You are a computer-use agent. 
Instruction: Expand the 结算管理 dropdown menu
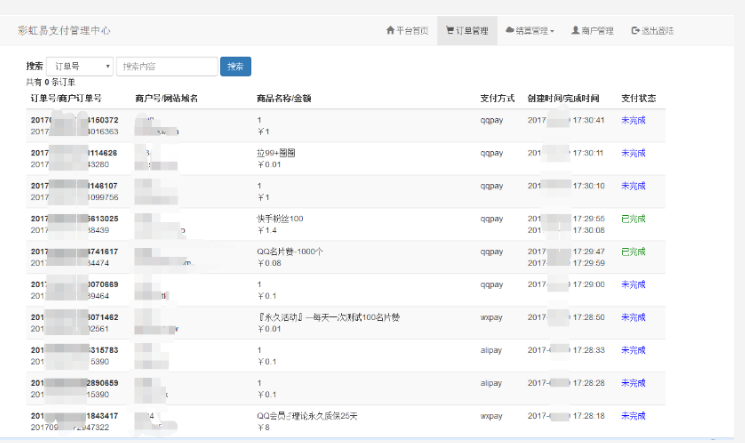pyautogui.click(x=530, y=30)
